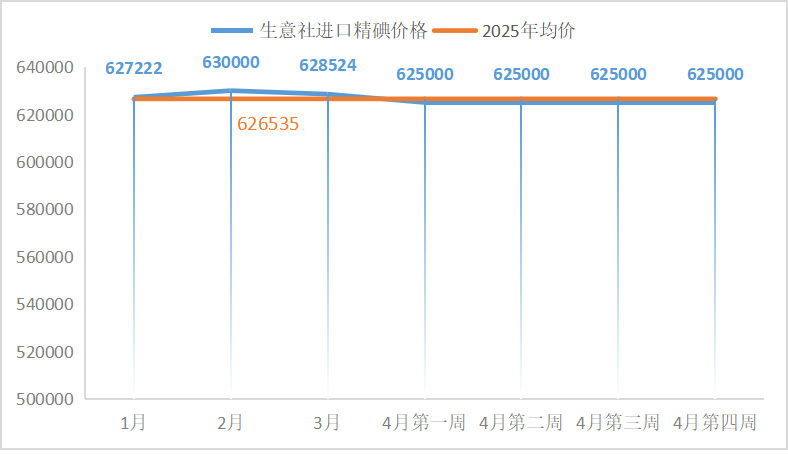This screenshot has height=464, width=788.
Task: Click the 600000 y-axis value
Action: tap(45, 162)
